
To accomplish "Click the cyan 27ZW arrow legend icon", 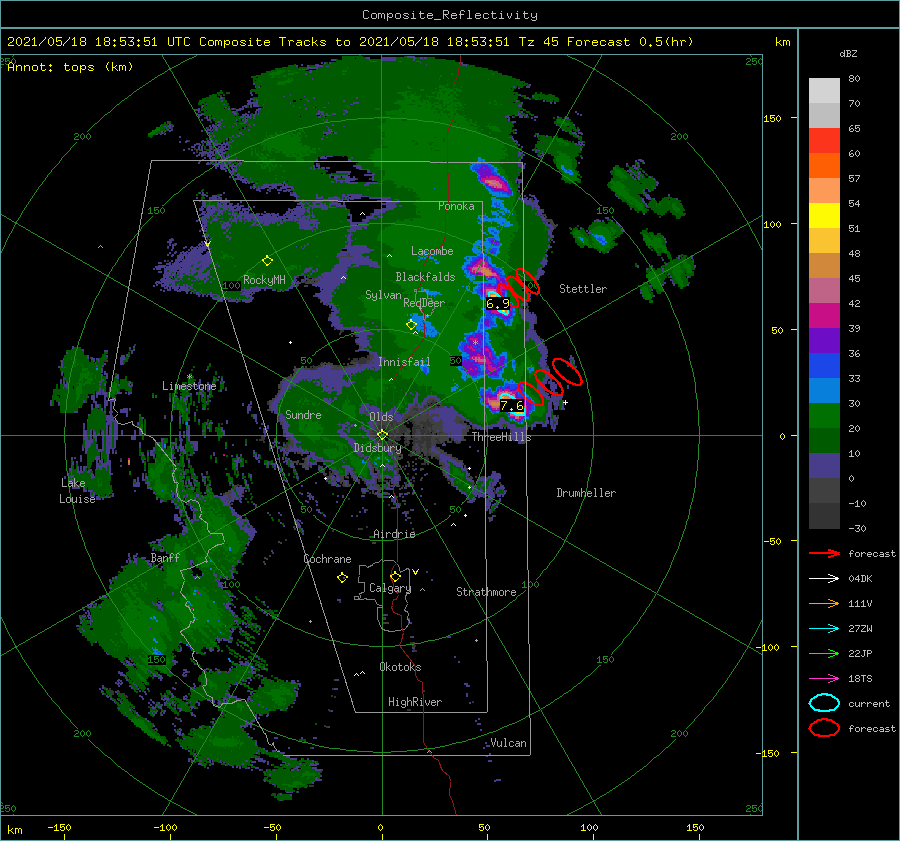I will point(824,629).
